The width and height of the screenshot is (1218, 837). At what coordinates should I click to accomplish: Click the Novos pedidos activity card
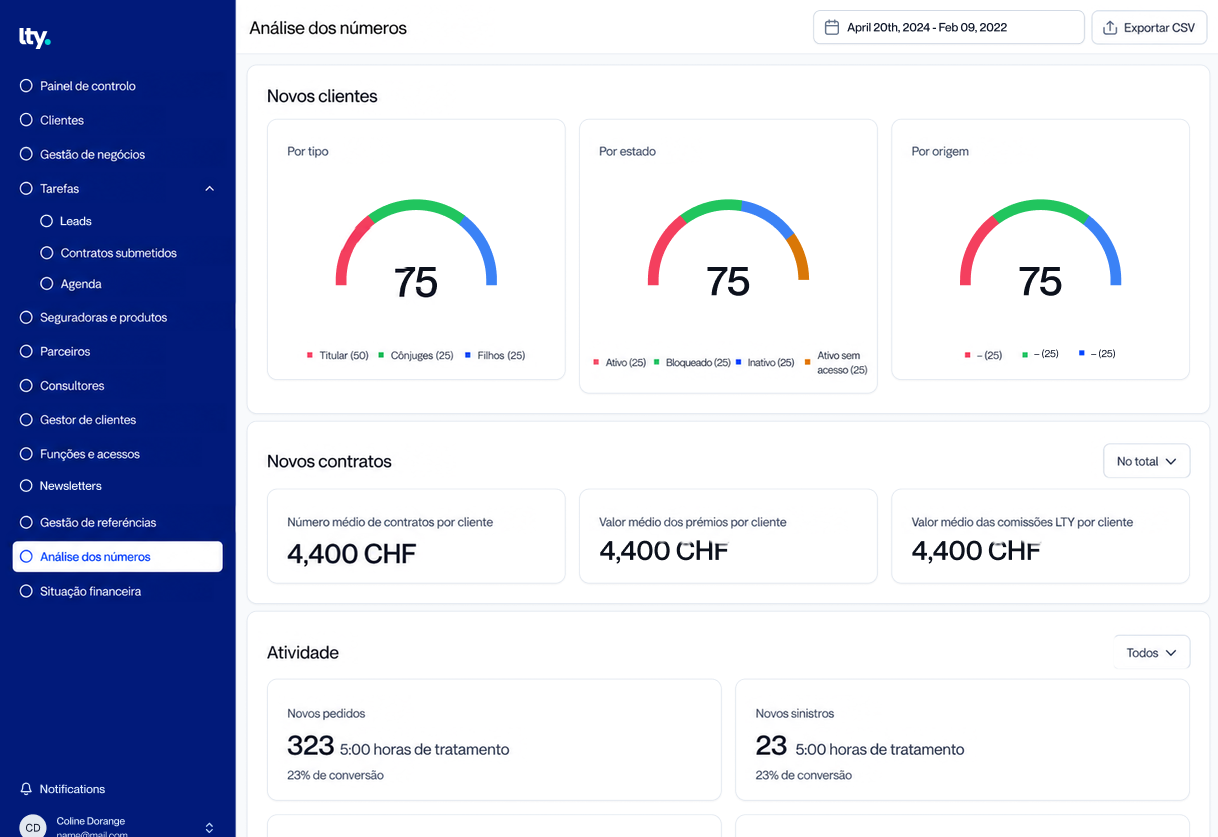(x=494, y=740)
